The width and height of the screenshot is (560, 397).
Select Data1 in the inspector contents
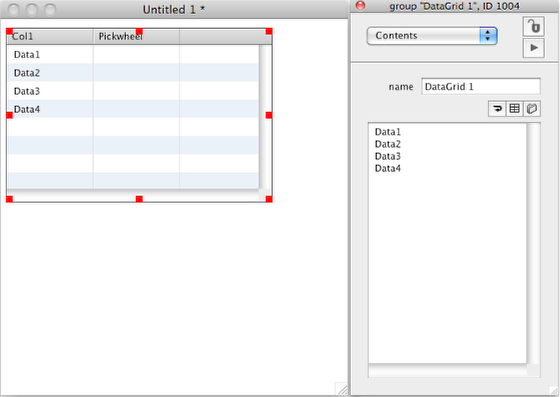(388, 132)
